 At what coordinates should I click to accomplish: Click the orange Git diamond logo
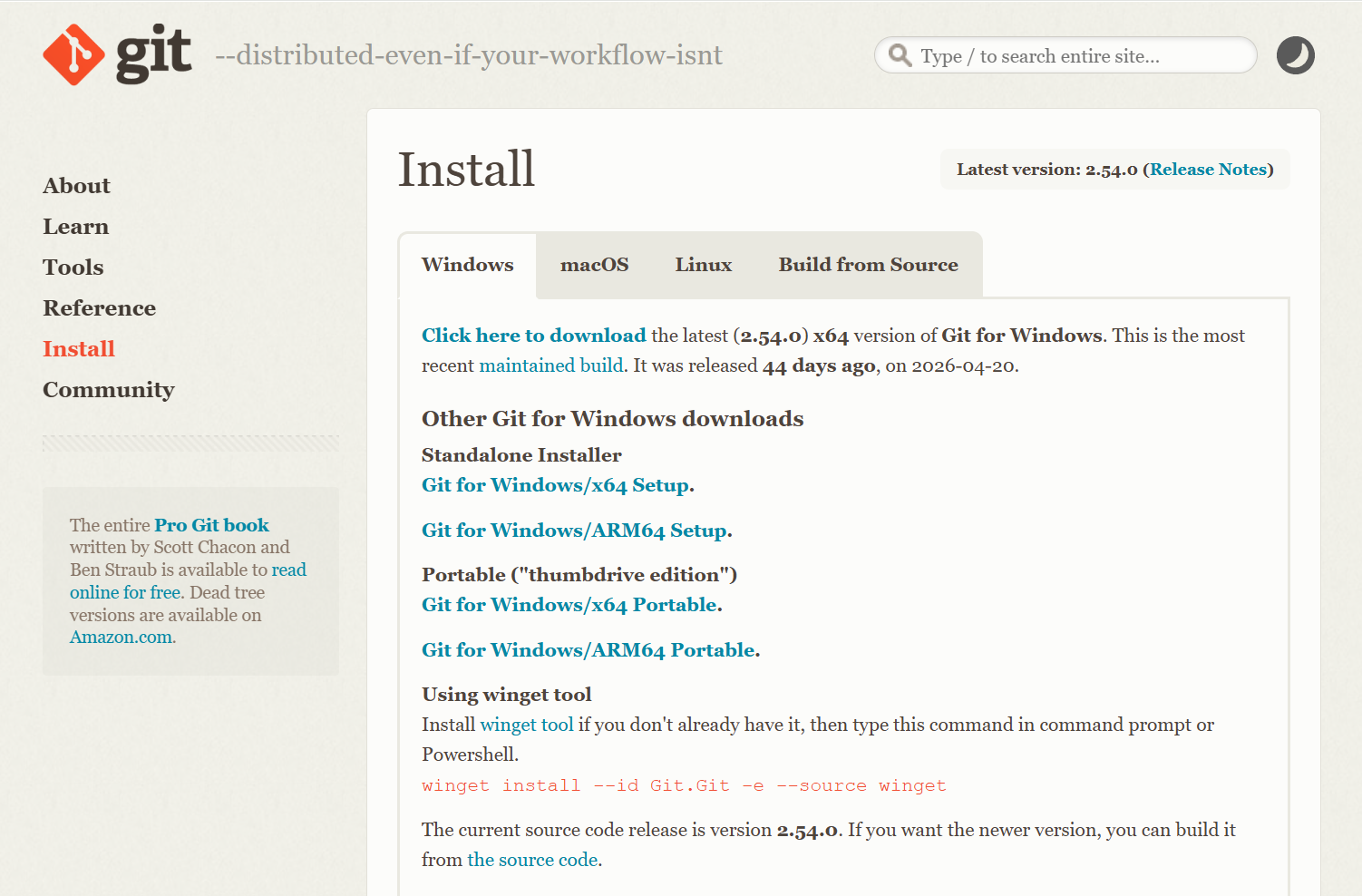(73, 54)
